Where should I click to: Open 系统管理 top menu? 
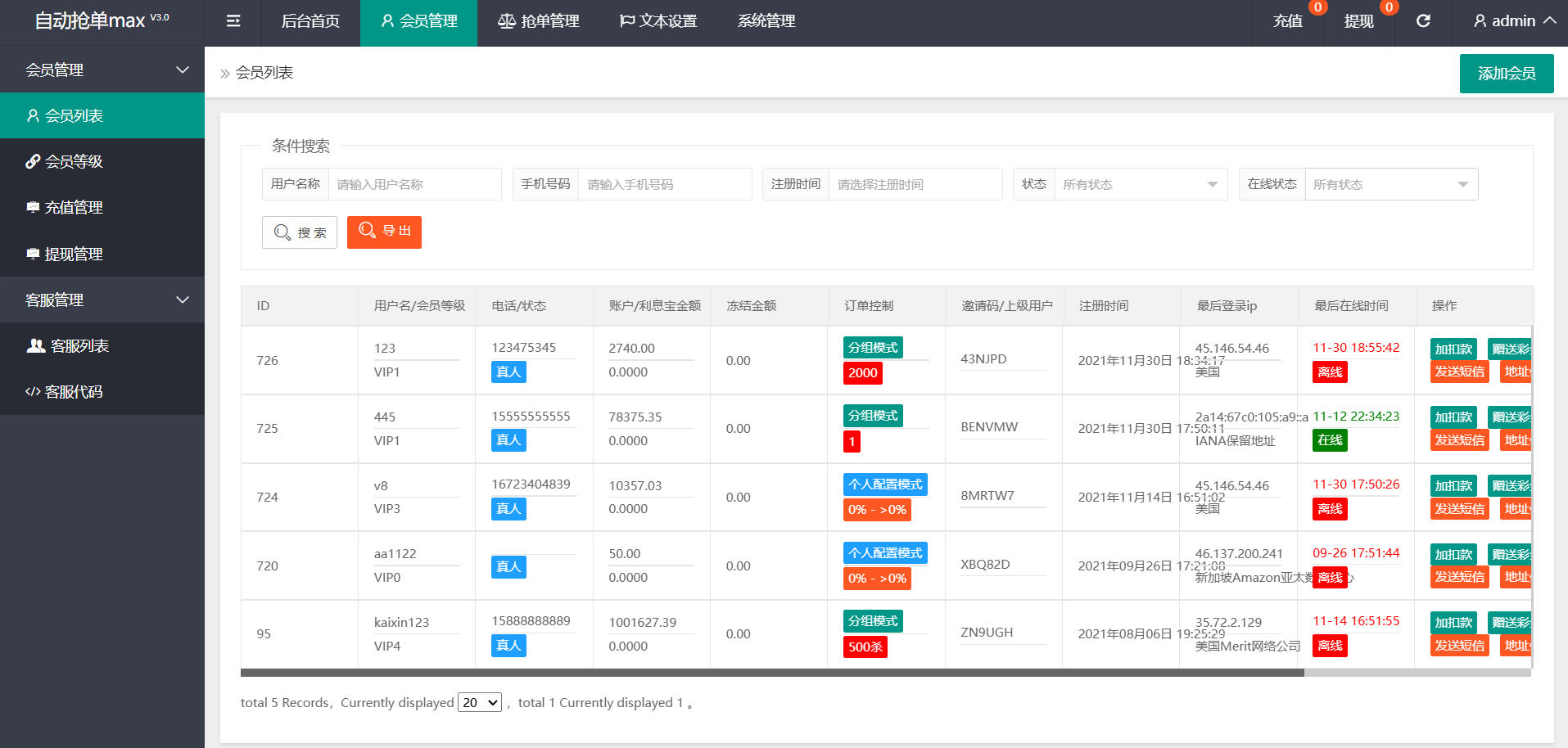766,21
